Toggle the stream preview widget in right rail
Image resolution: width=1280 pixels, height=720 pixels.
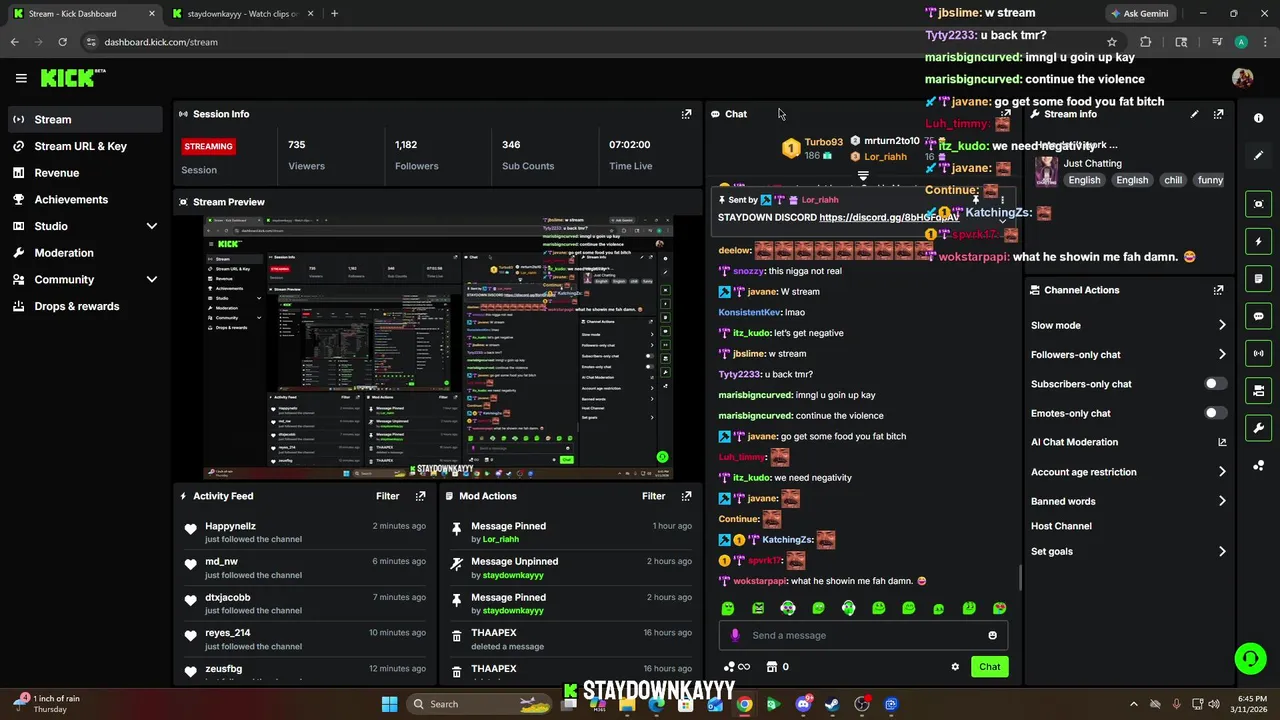pyautogui.click(x=1258, y=204)
